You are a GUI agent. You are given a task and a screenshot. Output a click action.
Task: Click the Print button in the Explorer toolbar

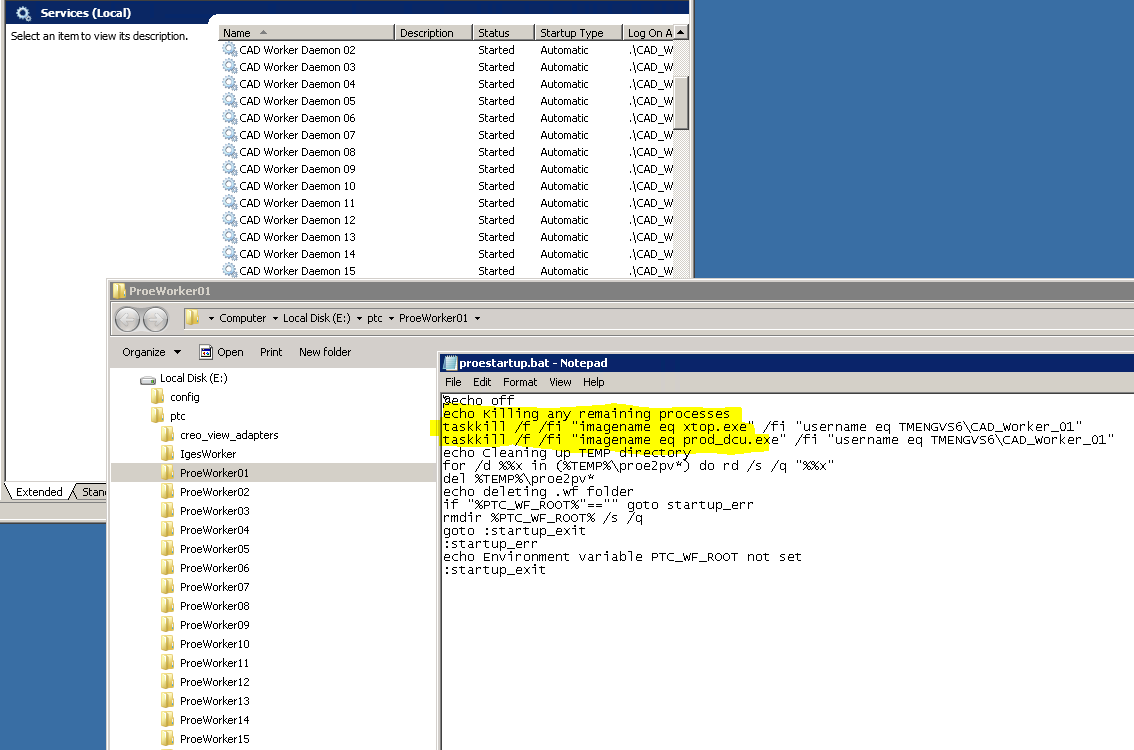271,351
